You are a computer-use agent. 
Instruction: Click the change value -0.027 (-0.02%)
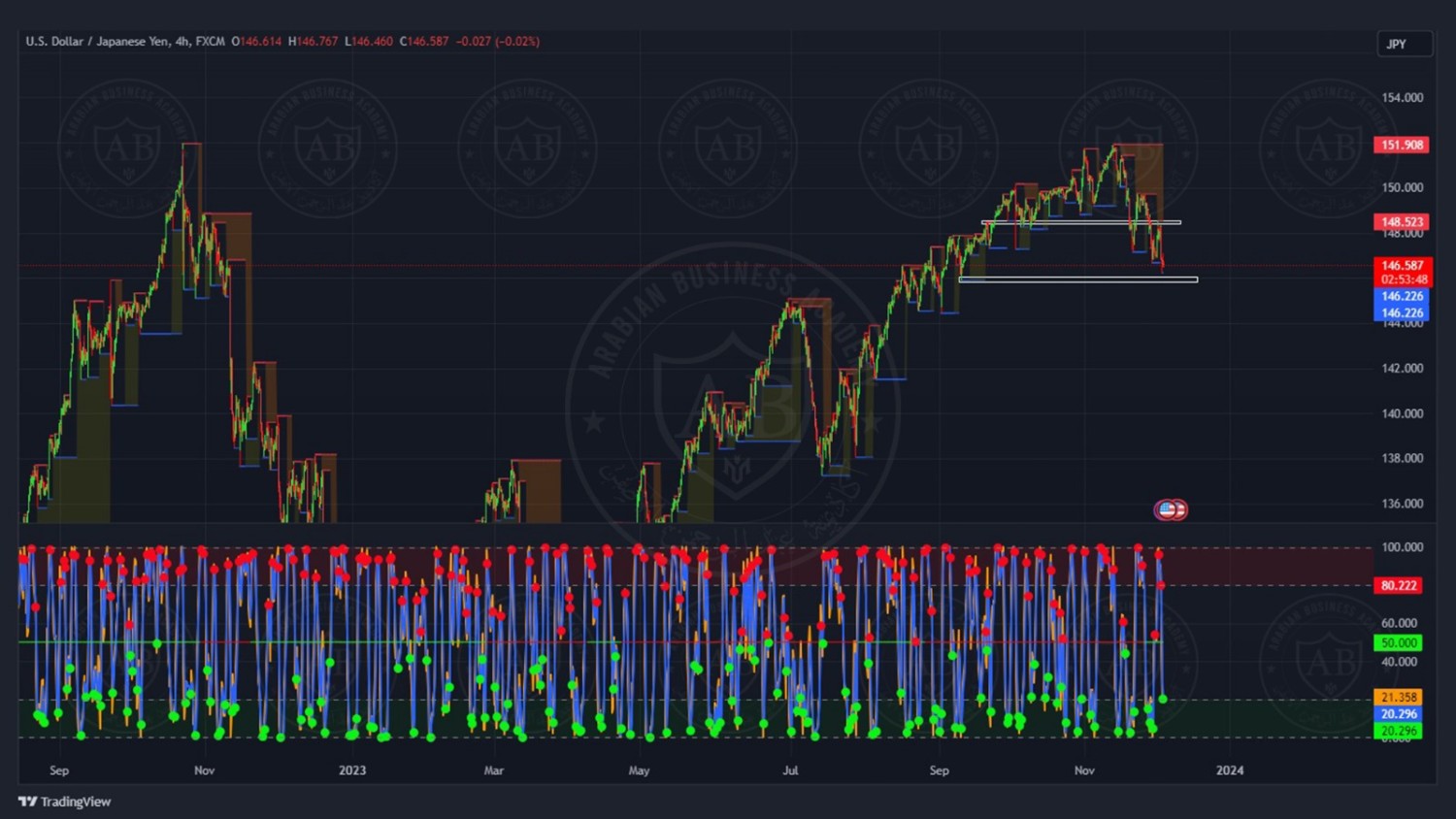[x=498, y=42]
